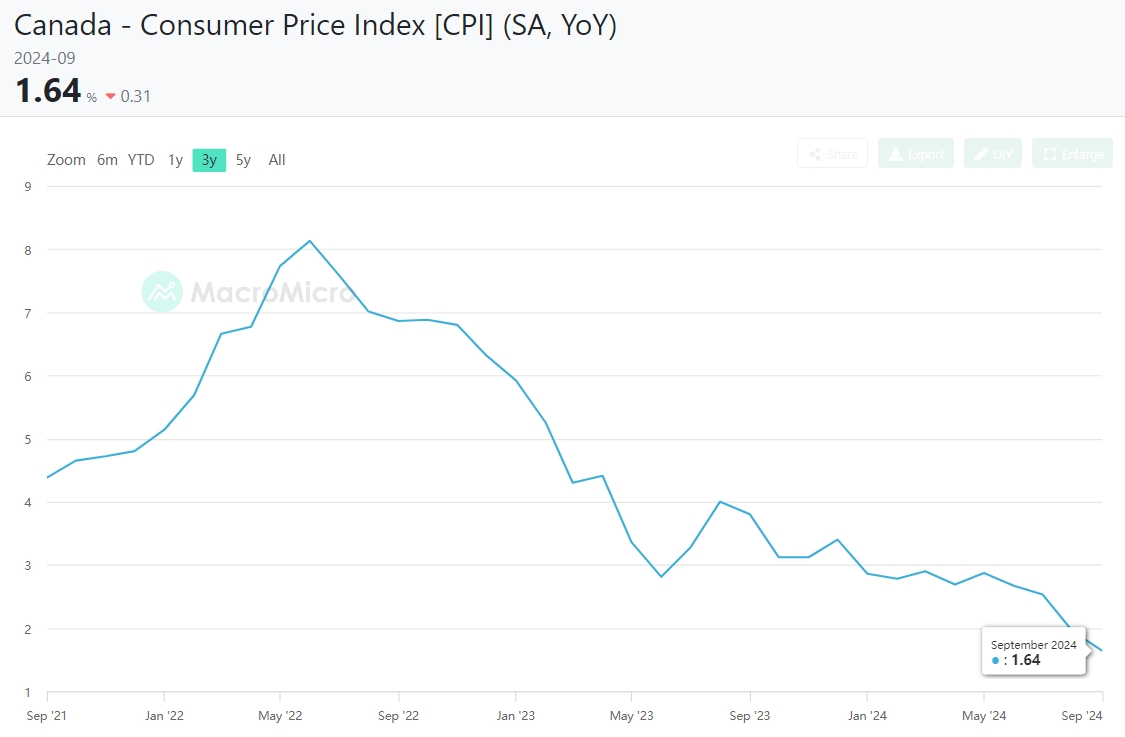Choose the 5y zoom range
The image size is (1125, 737).
[243, 160]
